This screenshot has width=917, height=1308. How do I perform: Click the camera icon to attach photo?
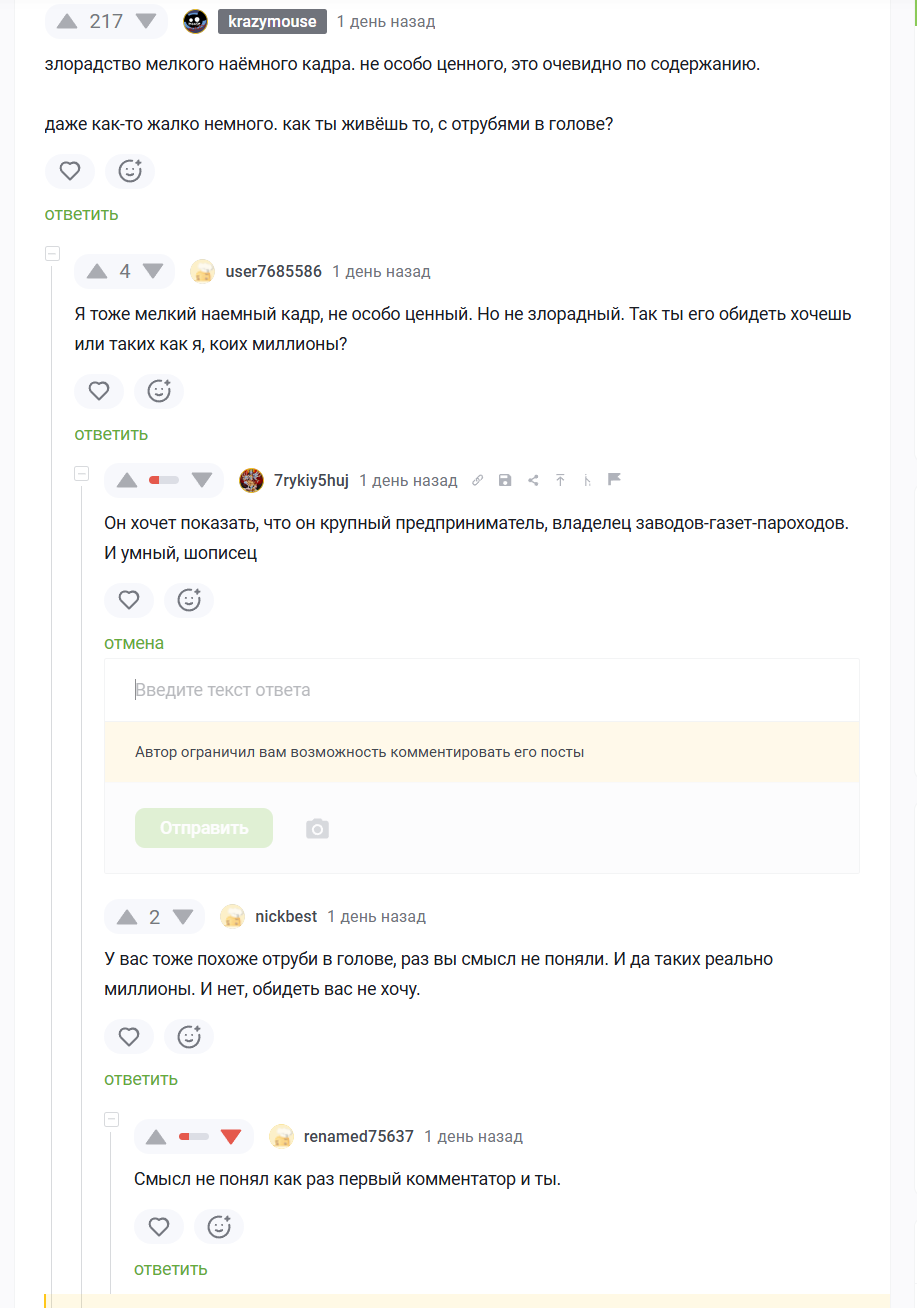tap(317, 829)
